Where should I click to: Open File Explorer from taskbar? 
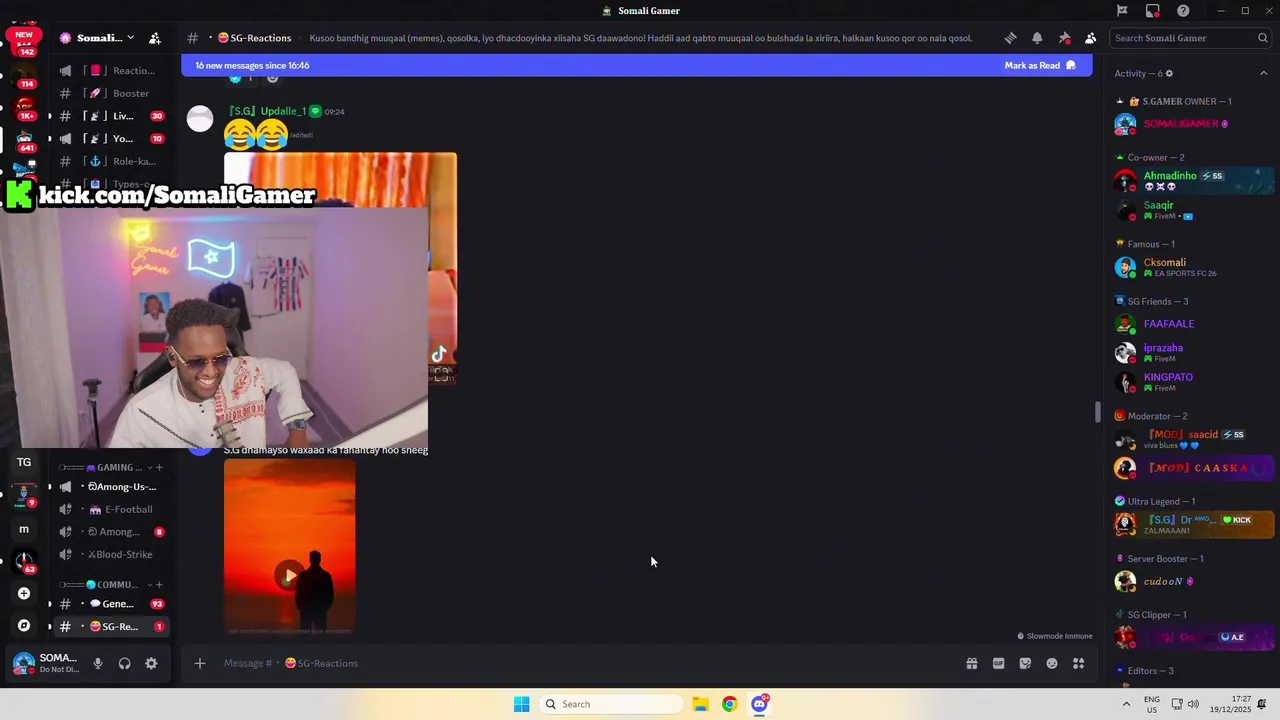[700, 704]
